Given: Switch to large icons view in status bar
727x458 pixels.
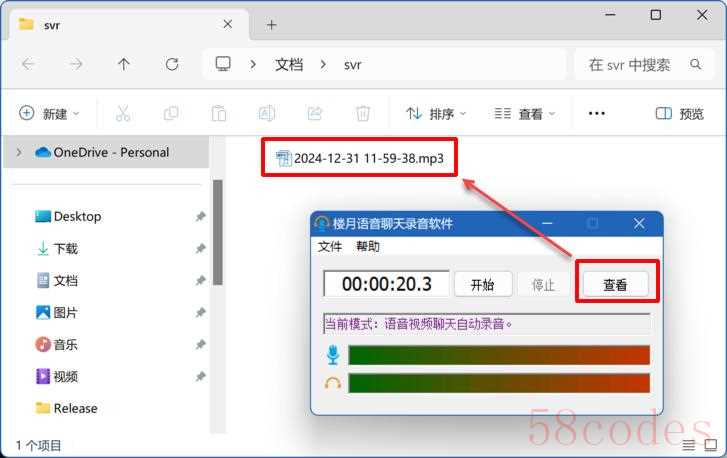Looking at the screenshot, I should pos(711,445).
